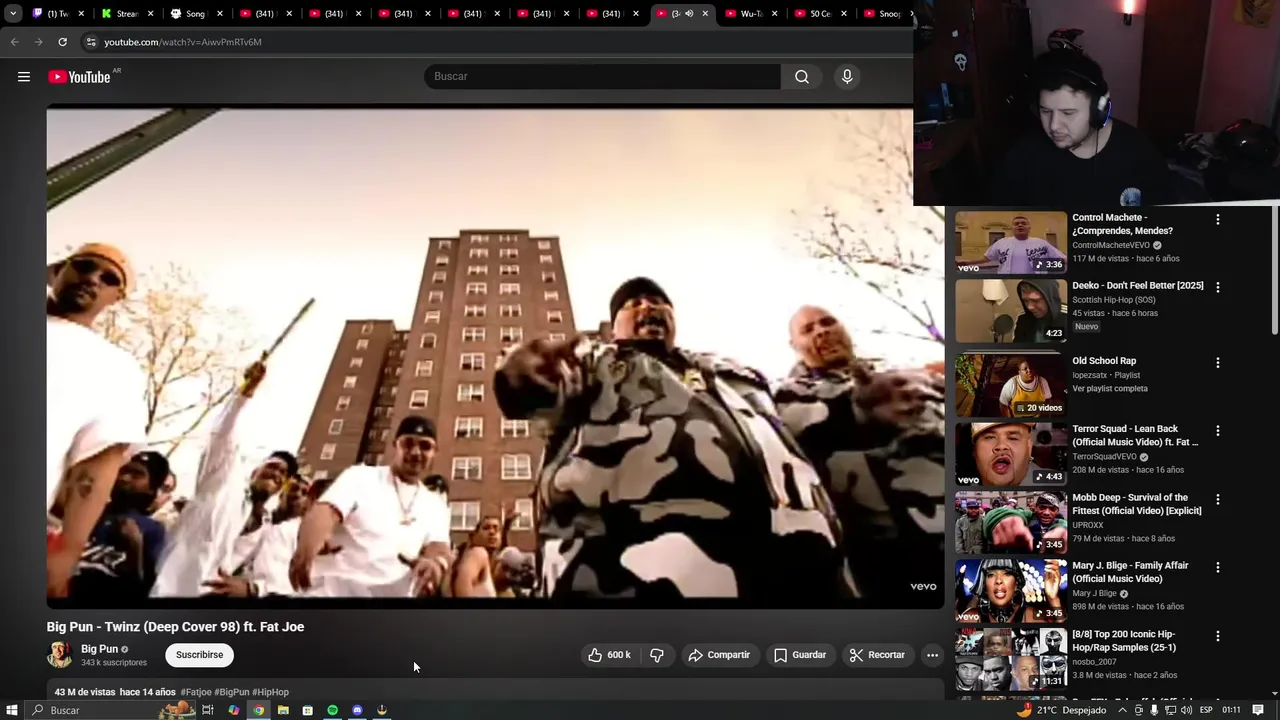This screenshot has width=1280, height=720.
Task: Click the Mobb Deep video thumbnail
Action: point(1011,522)
